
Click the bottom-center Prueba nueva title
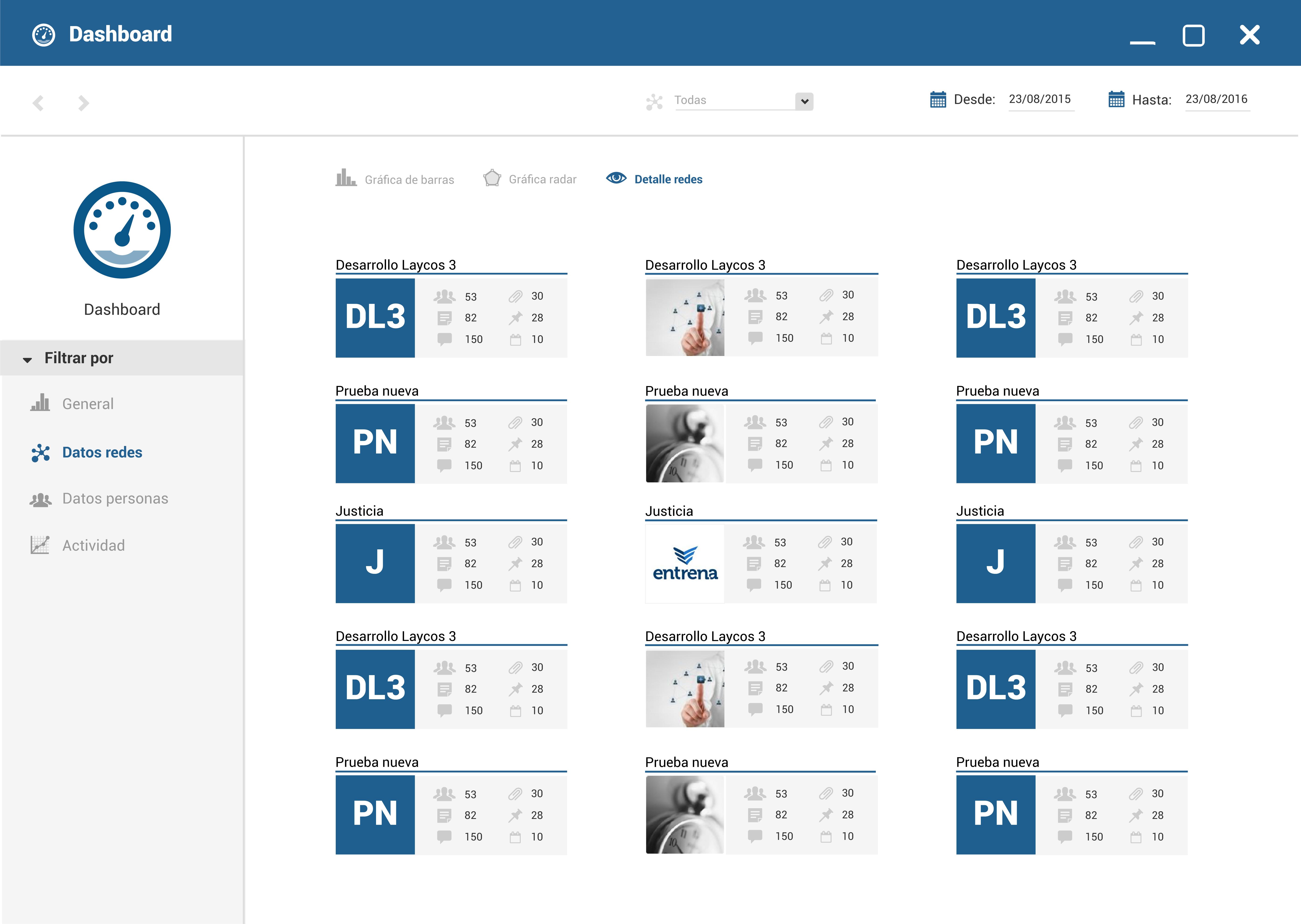[x=687, y=762]
